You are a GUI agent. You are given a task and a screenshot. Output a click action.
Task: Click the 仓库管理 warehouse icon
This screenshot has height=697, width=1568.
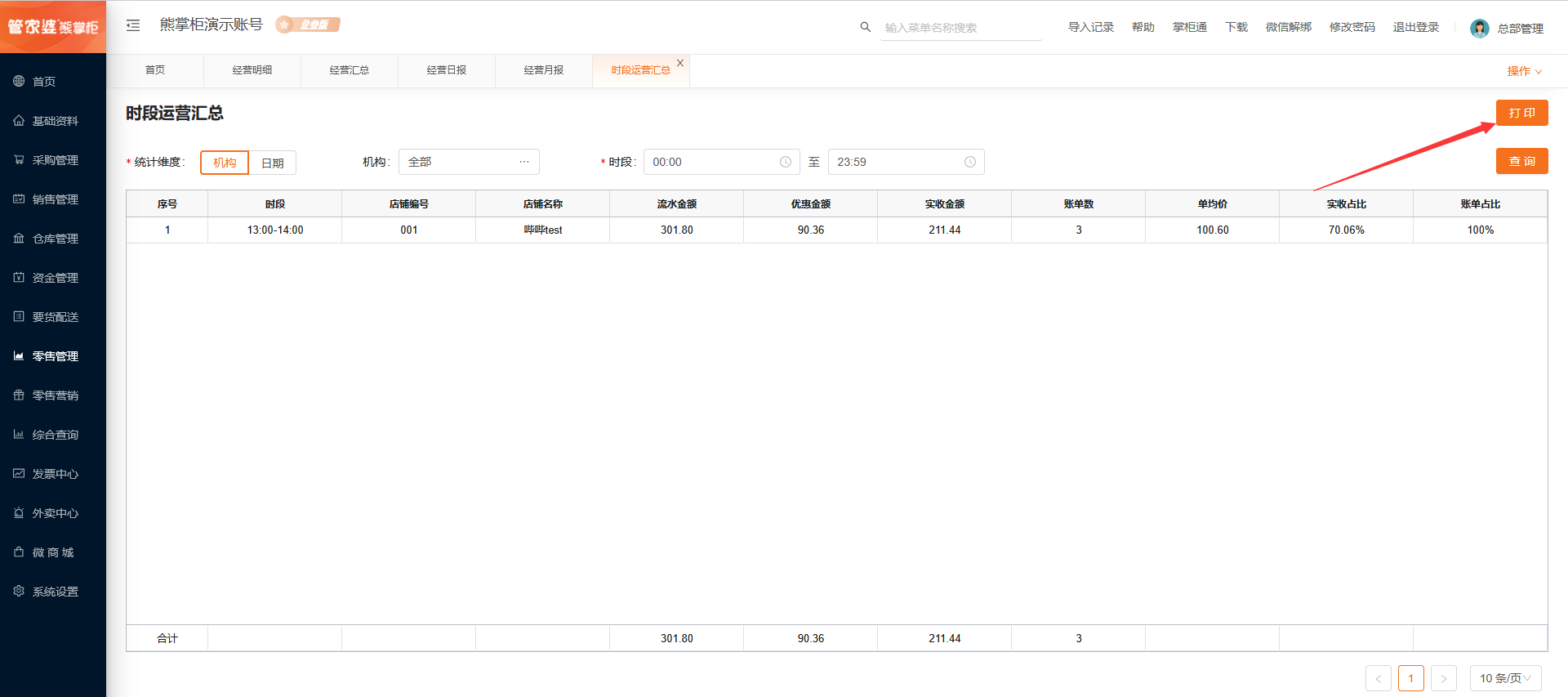pos(19,238)
